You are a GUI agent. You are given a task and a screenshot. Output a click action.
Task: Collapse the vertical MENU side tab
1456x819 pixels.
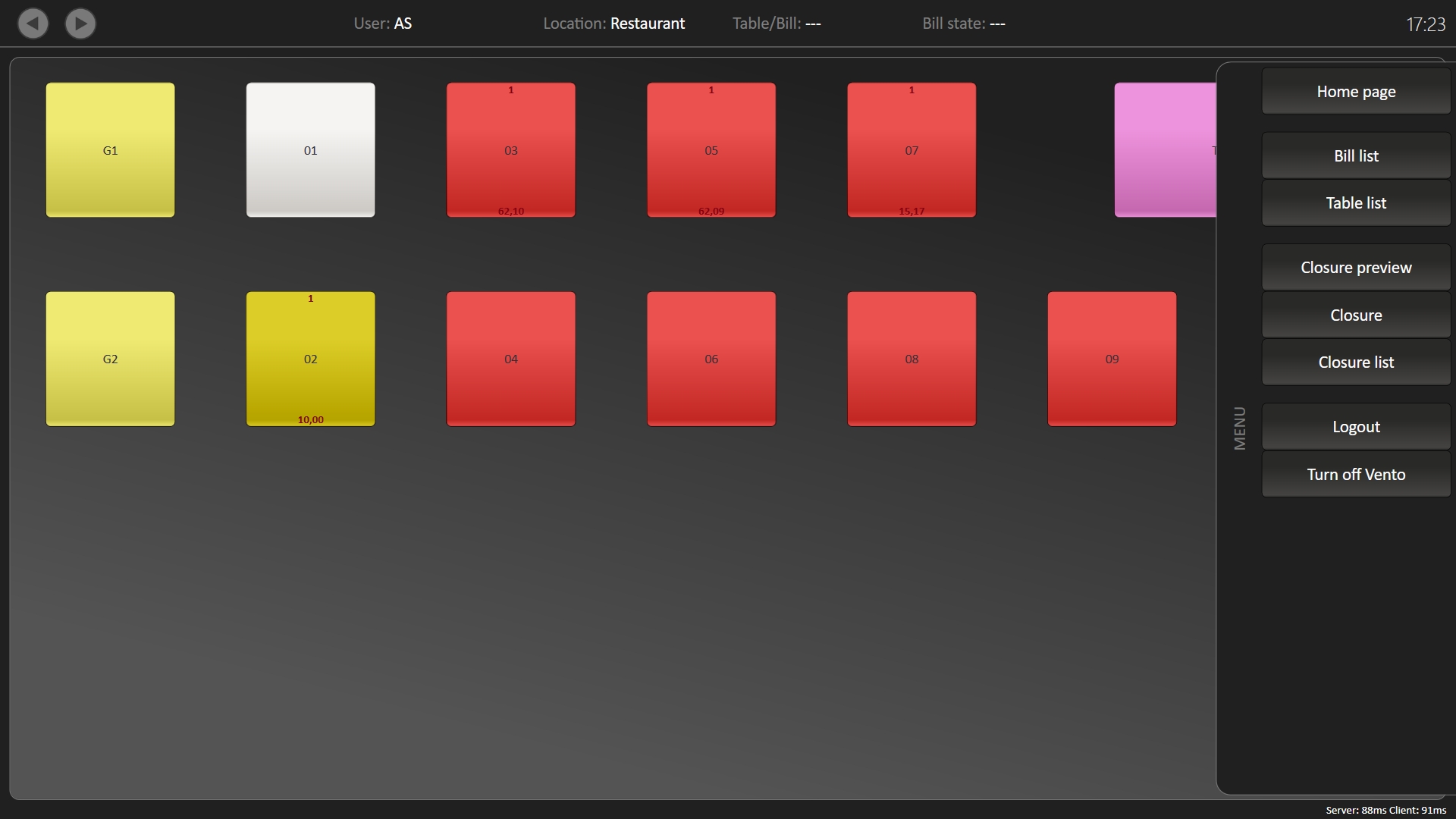1240,428
